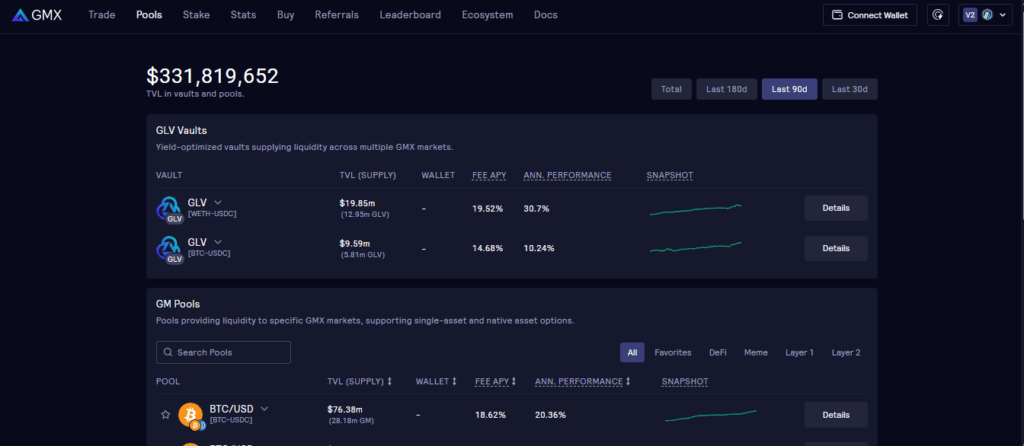Click the GLV BTC-USDC vault icon
The height and width of the screenshot is (446, 1024).
168,249
